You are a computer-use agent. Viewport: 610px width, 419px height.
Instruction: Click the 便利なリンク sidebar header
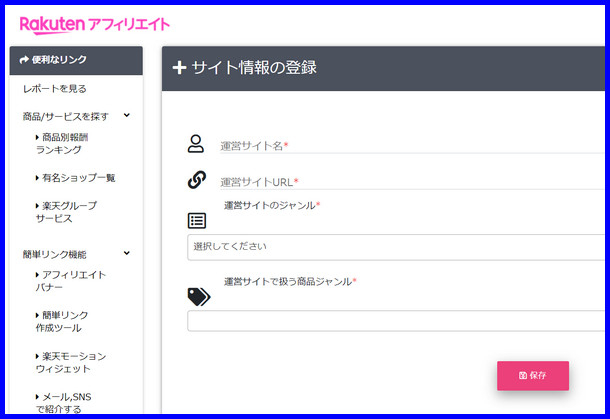[x=76, y=60]
